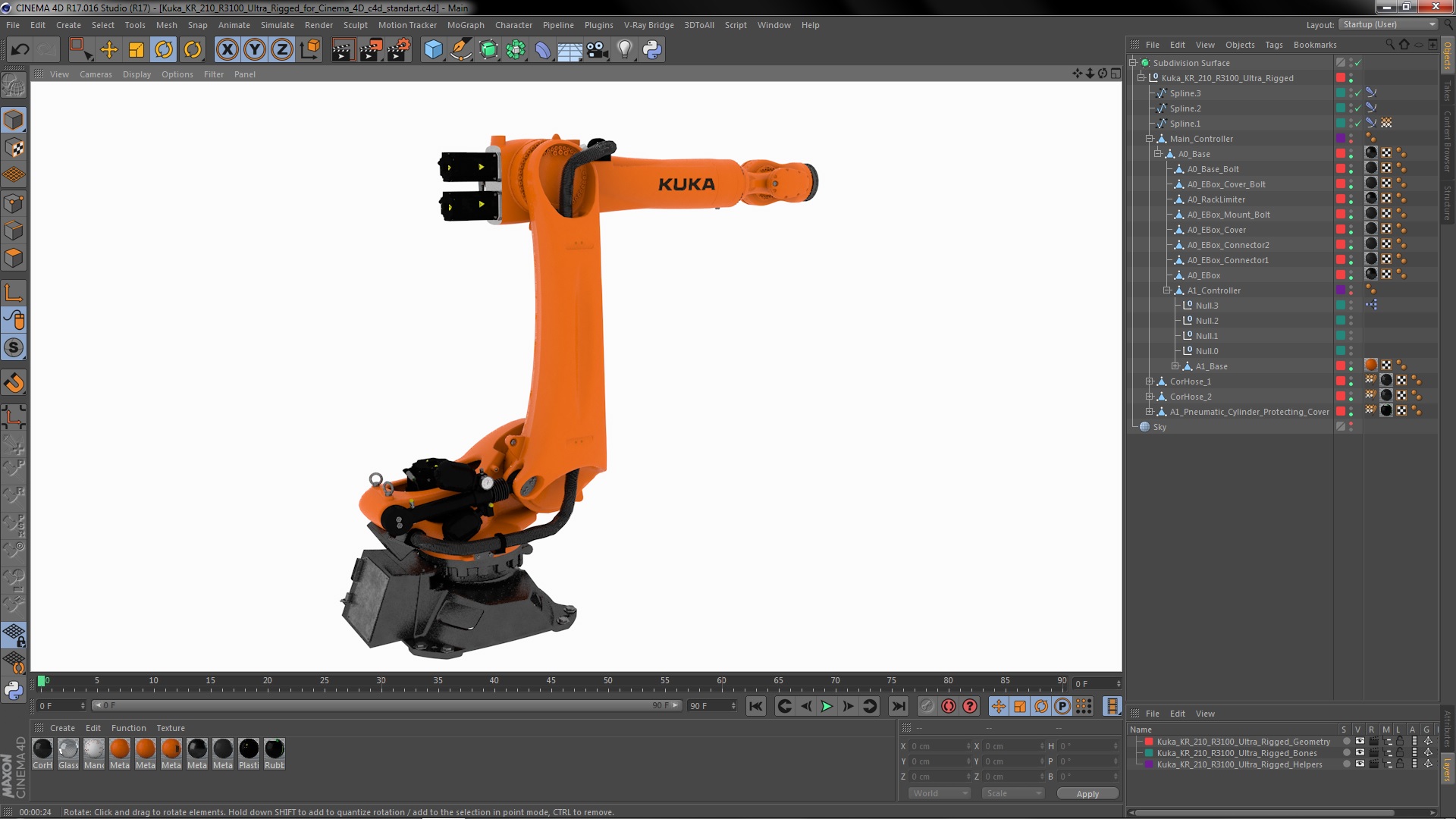Screen dimensions: 1456x819
Task: Open the V-Ray Bridge menu
Action: click(648, 25)
